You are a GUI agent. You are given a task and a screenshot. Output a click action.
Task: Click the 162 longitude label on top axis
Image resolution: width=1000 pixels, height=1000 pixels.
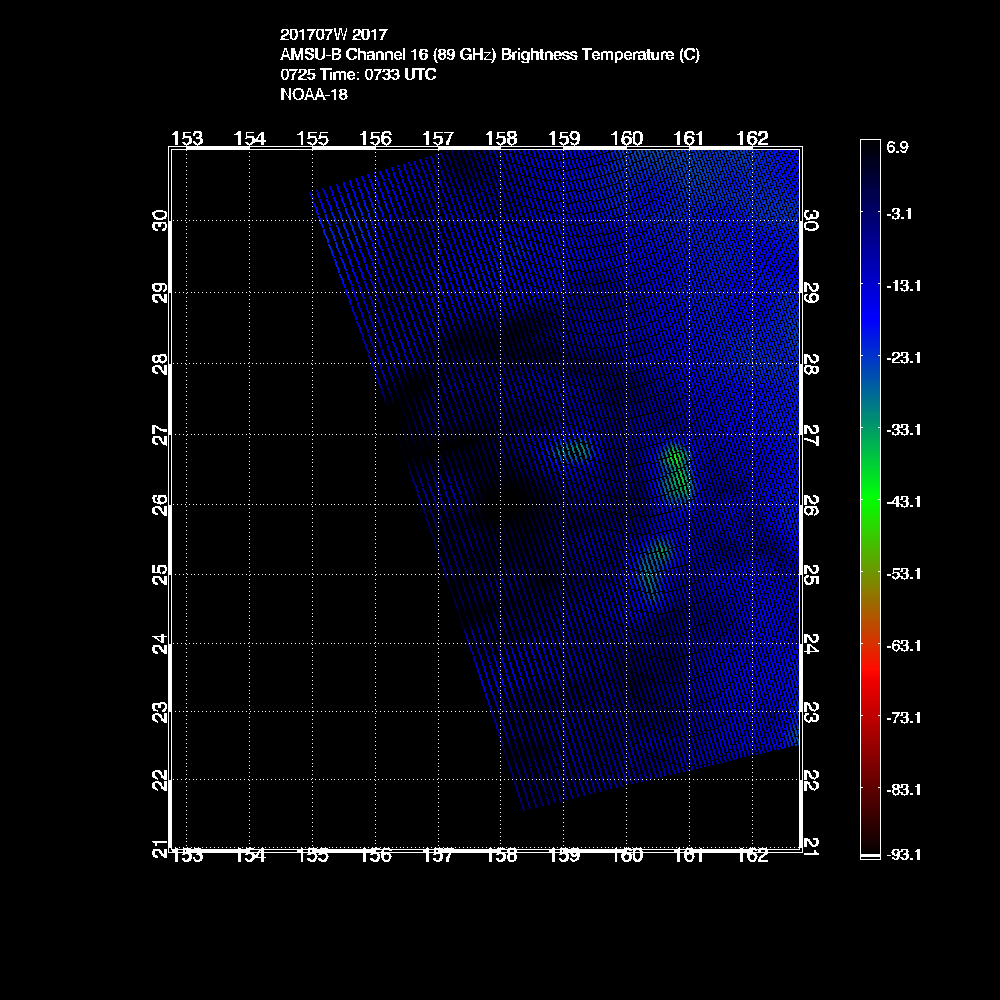[x=752, y=138]
